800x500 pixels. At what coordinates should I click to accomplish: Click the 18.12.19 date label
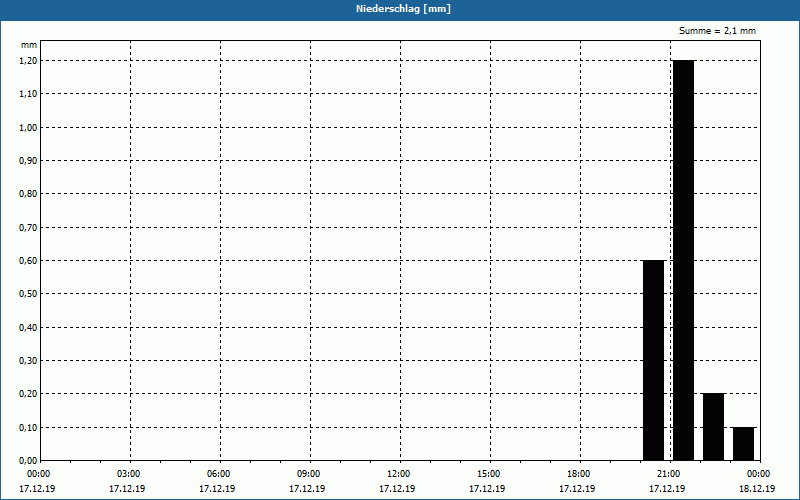pos(757,489)
